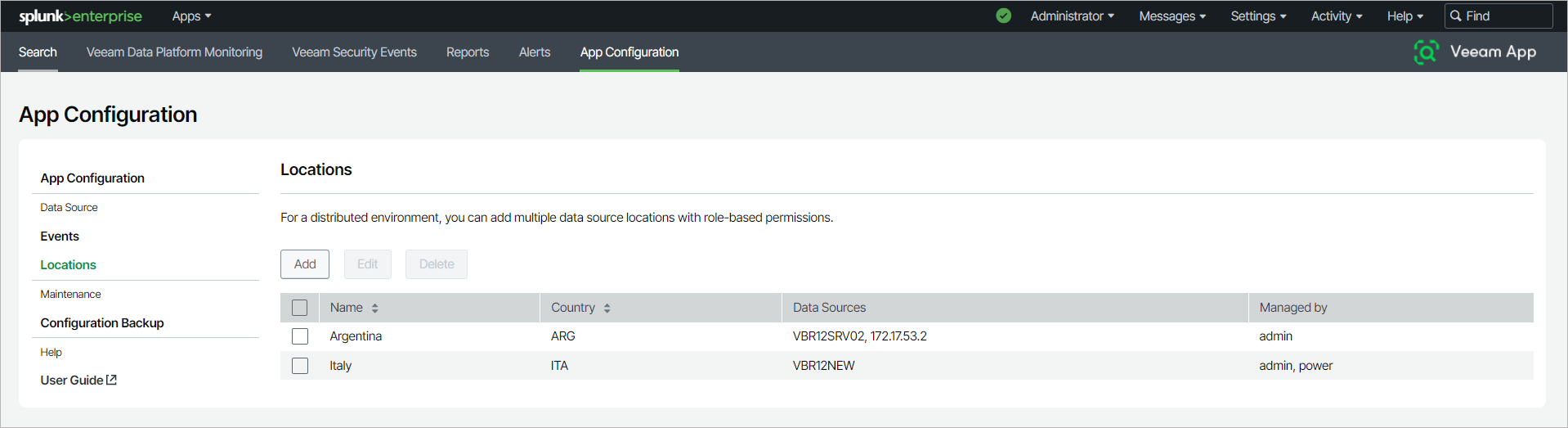Open the Settings dropdown menu
The height and width of the screenshot is (428, 1568).
click(x=1258, y=16)
